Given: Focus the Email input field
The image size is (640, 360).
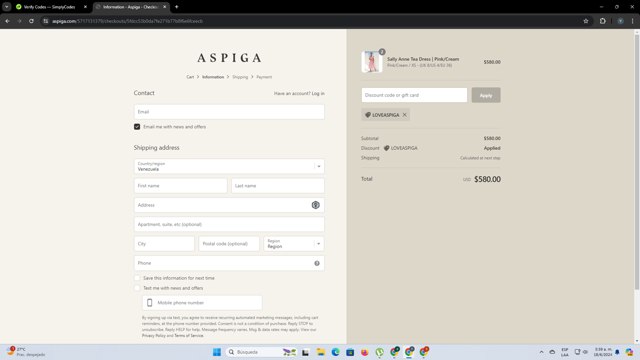Looking at the screenshot, I should 229,112.
